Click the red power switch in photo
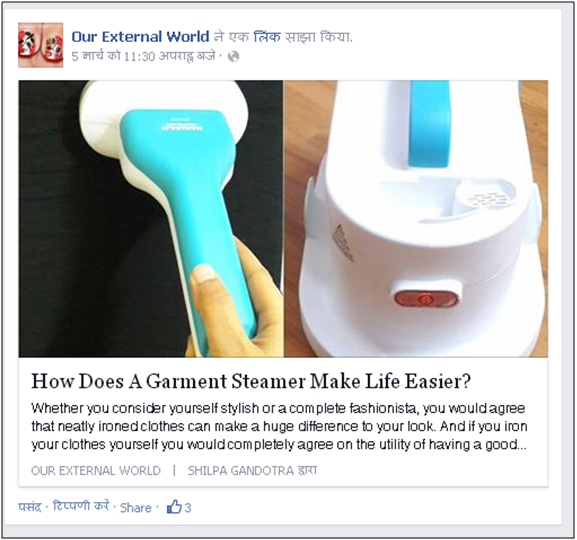This screenshot has height=540, width=577. (x=426, y=298)
